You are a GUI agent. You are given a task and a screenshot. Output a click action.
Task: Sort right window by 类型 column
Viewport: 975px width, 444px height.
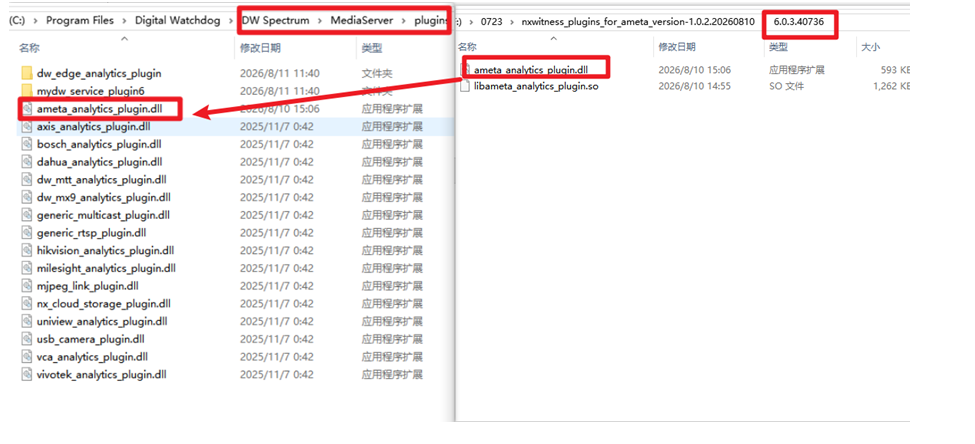click(x=779, y=47)
